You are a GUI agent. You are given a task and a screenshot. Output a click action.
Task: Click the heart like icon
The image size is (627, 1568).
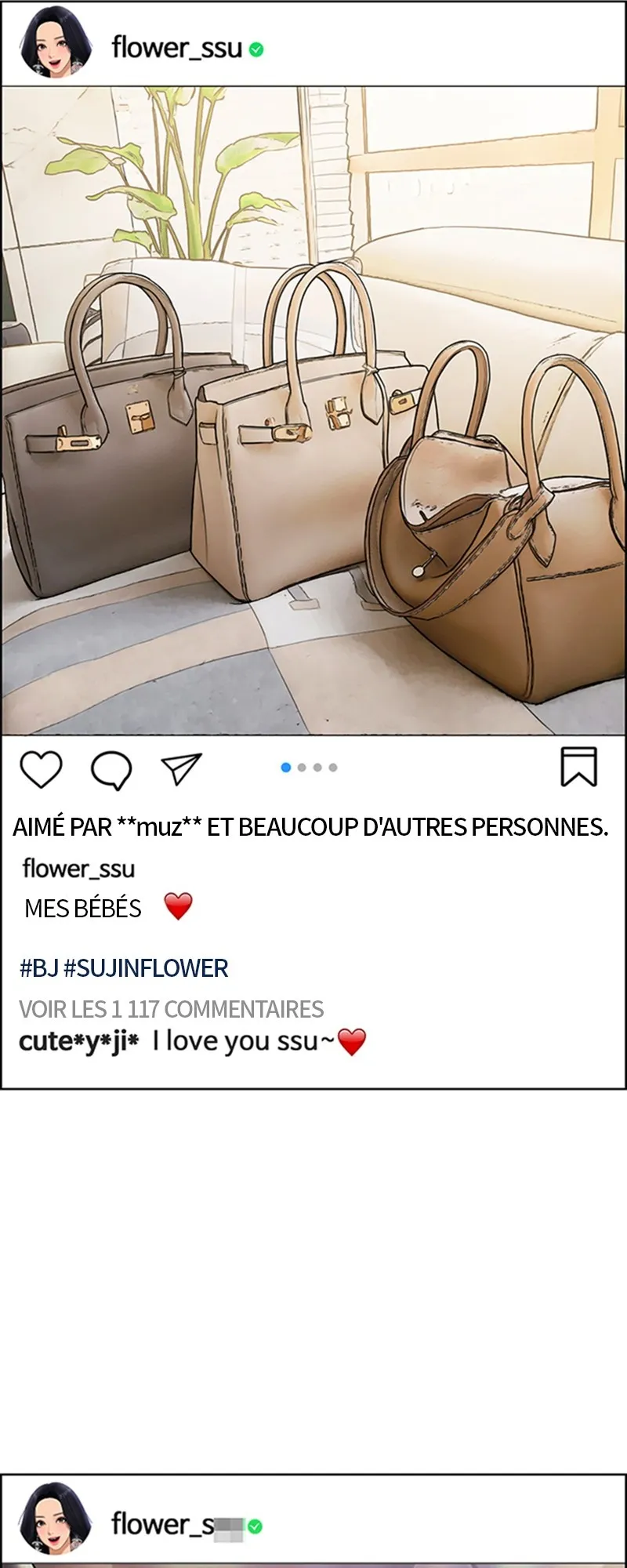coord(41,769)
